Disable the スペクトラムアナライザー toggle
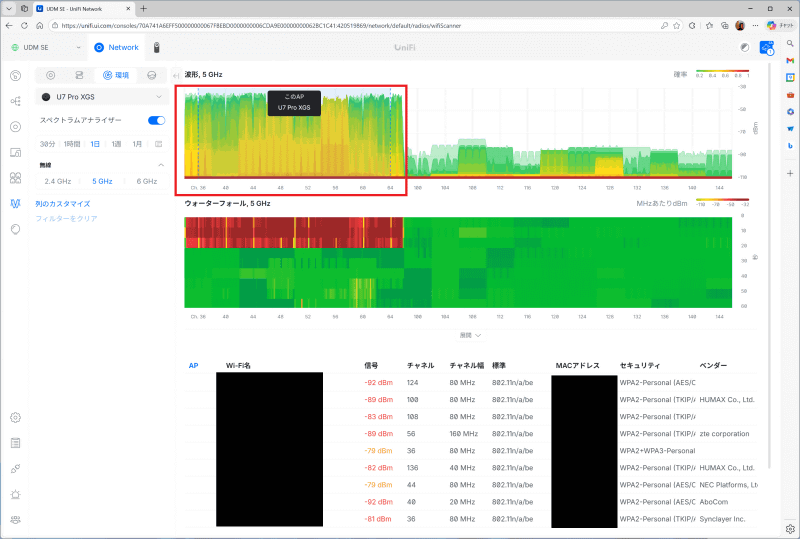800x539 pixels. click(x=157, y=120)
